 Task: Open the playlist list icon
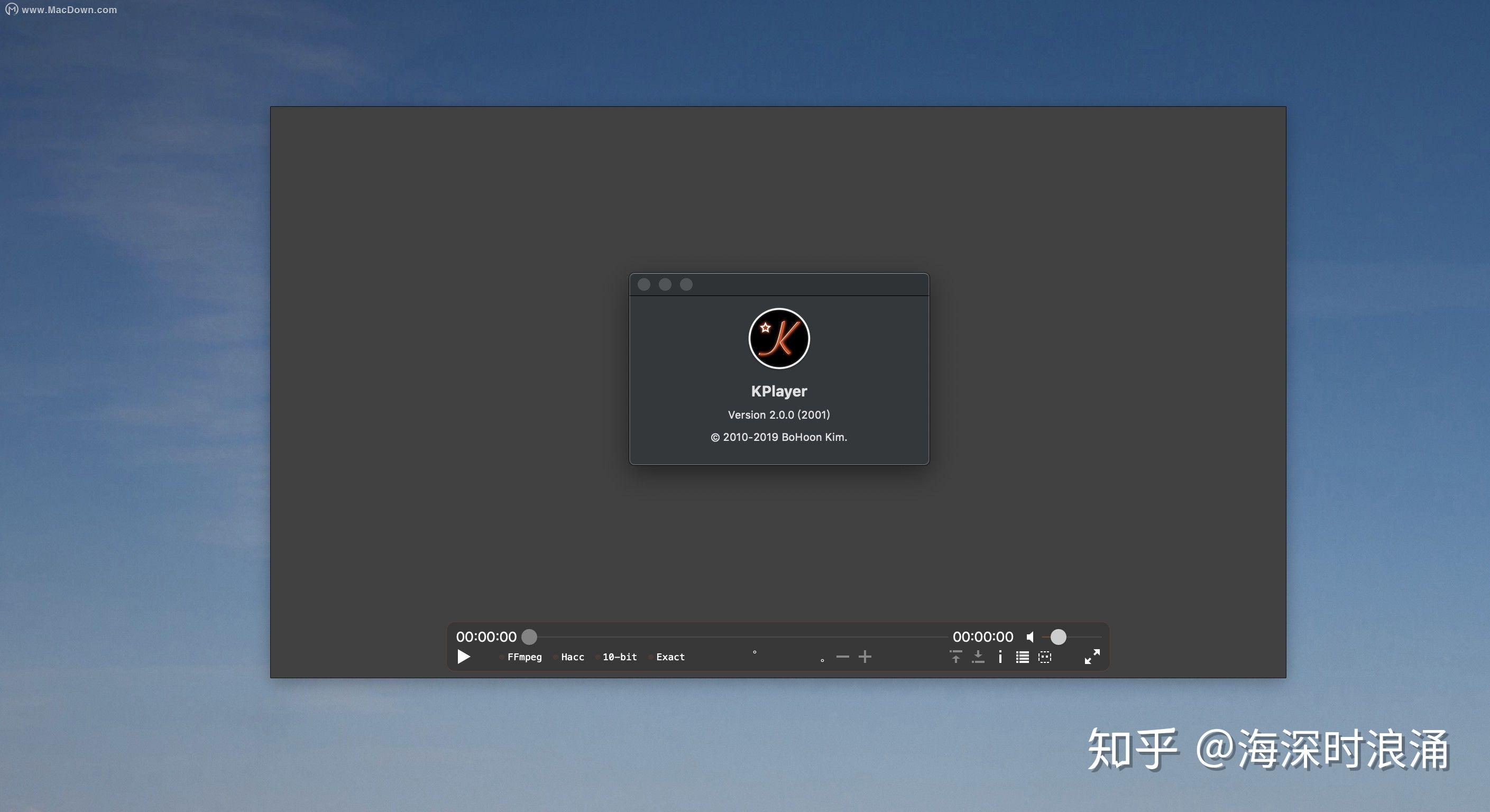(1022, 657)
